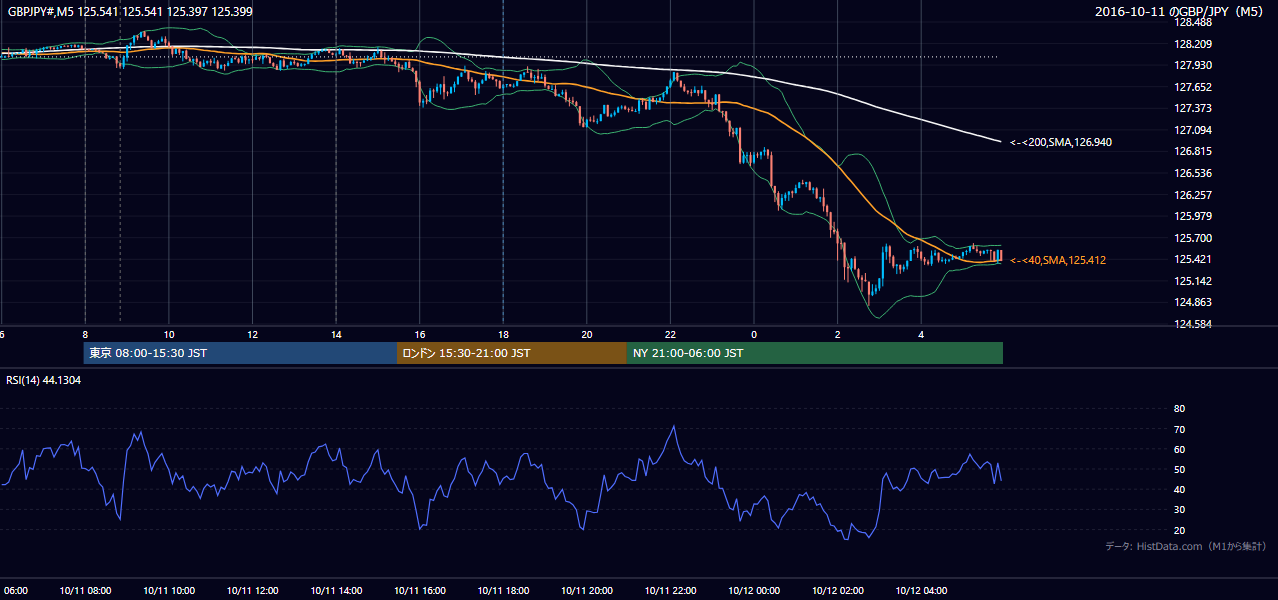
Task: Click RSI axis level 80
Action: coord(1179,409)
